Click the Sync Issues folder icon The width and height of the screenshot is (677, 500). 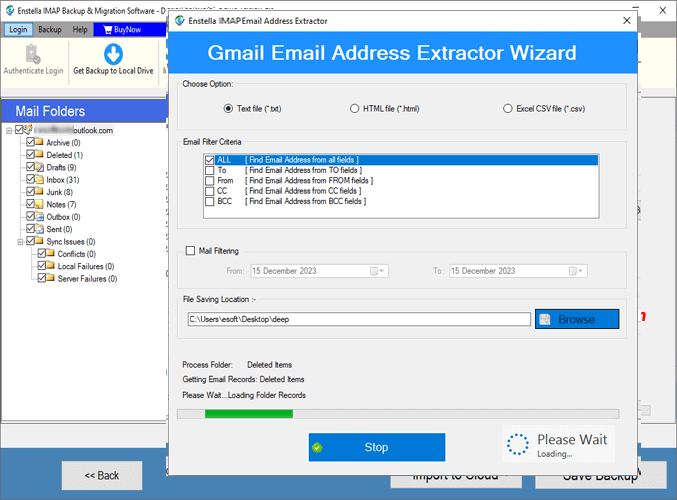click(39, 241)
